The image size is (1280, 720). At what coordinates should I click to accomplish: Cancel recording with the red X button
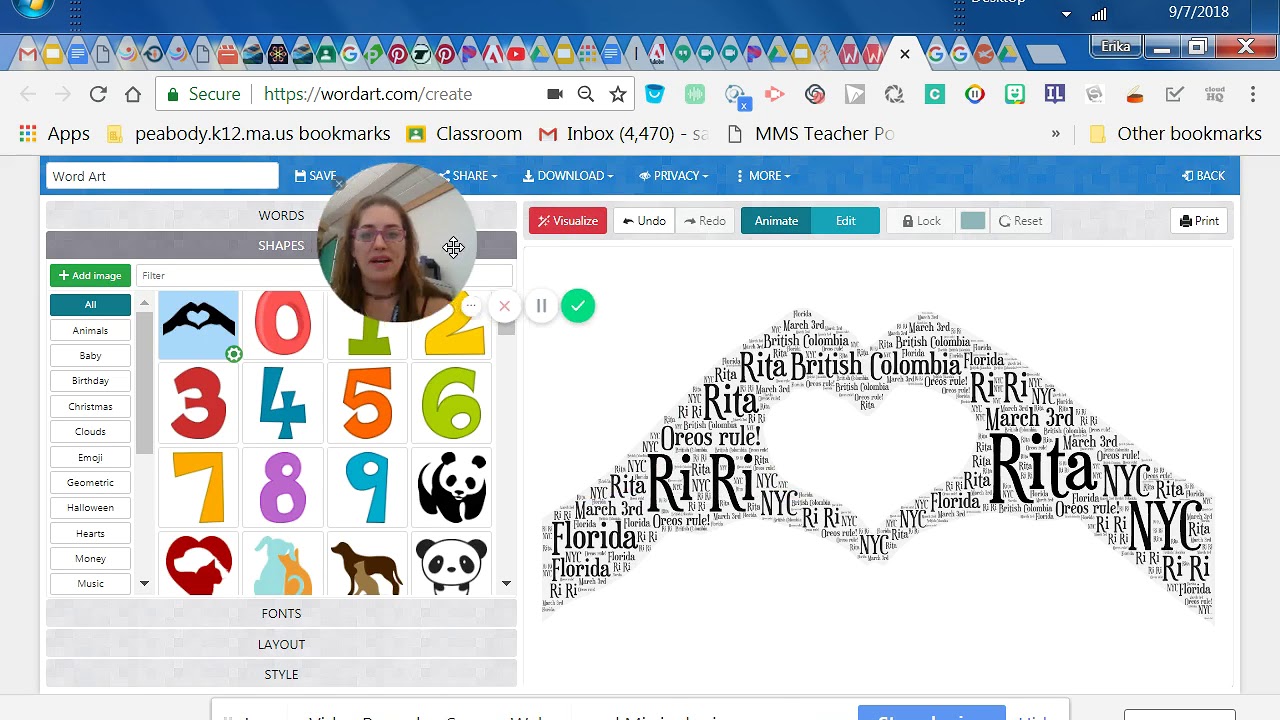point(505,306)
